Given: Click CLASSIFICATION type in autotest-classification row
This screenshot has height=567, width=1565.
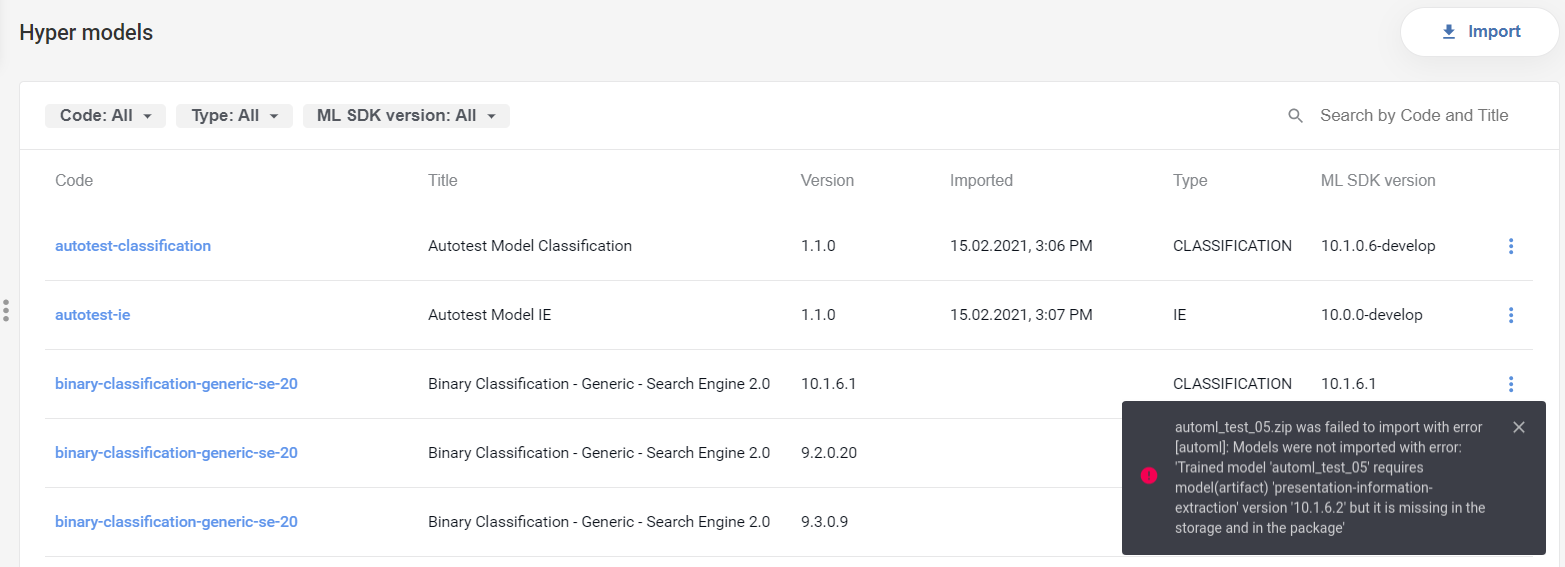Looking at the screenshot, I should pyautogui.click(x=1232, y=246).
